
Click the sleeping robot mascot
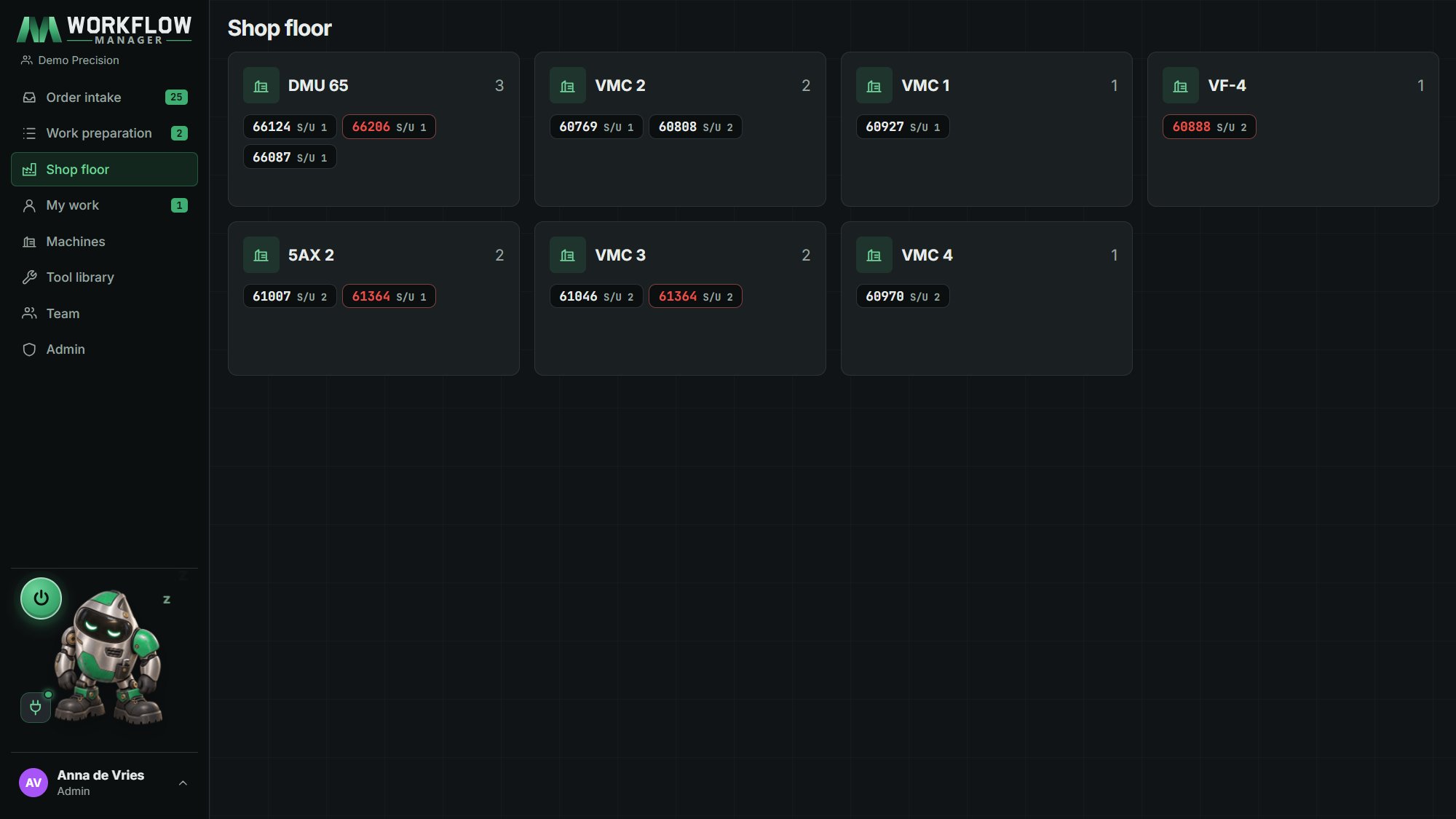[x=109, y=657]
